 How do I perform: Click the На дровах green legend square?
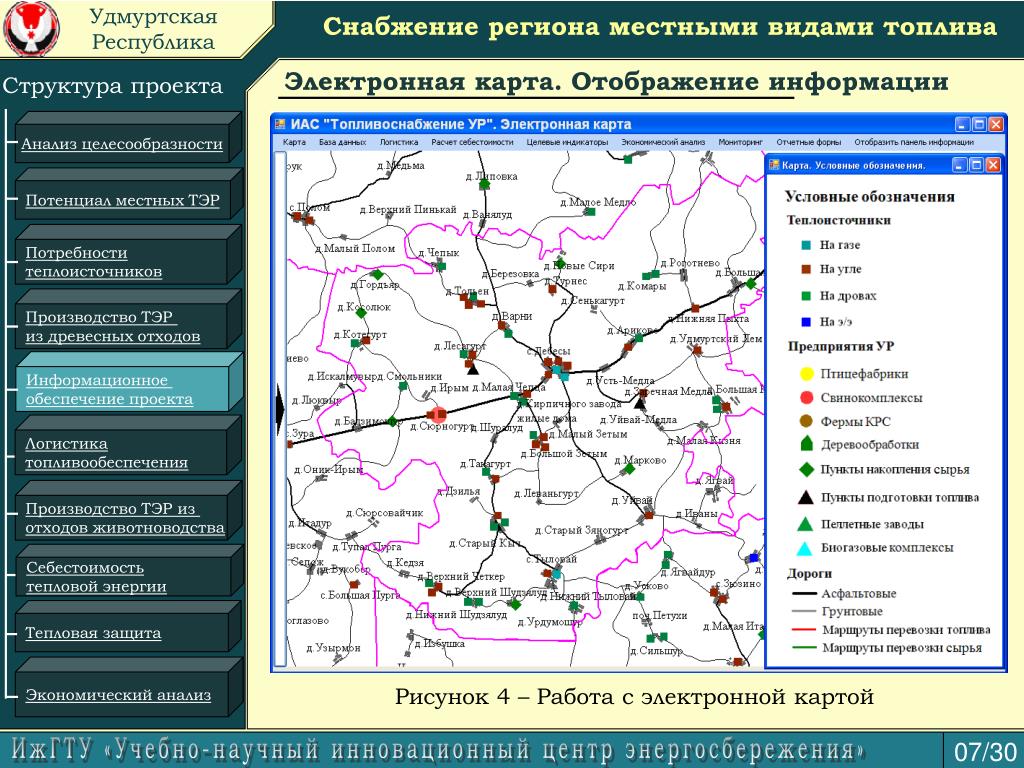(806, 296)
